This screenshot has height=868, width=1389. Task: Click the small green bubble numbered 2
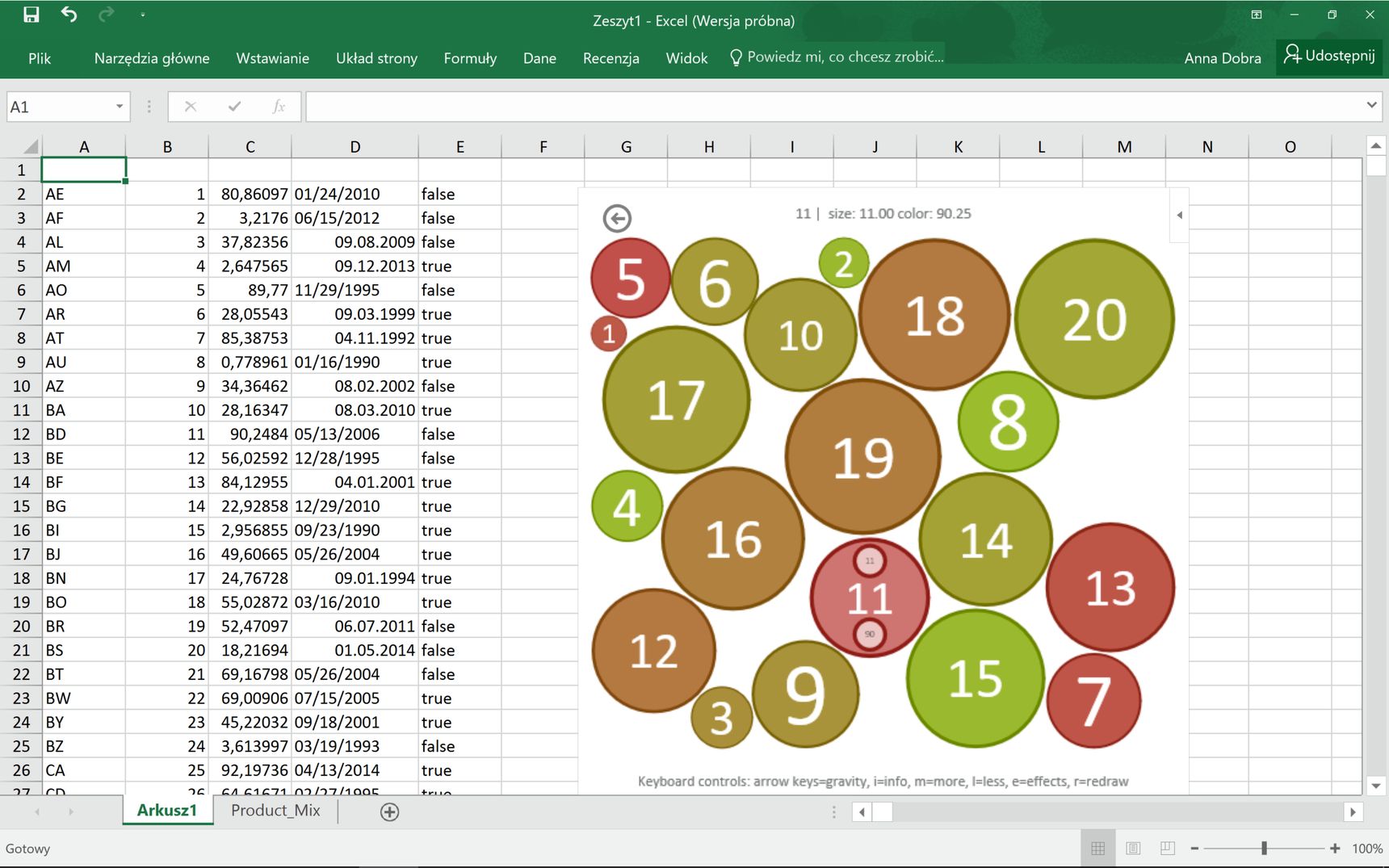tap(844, 263)
